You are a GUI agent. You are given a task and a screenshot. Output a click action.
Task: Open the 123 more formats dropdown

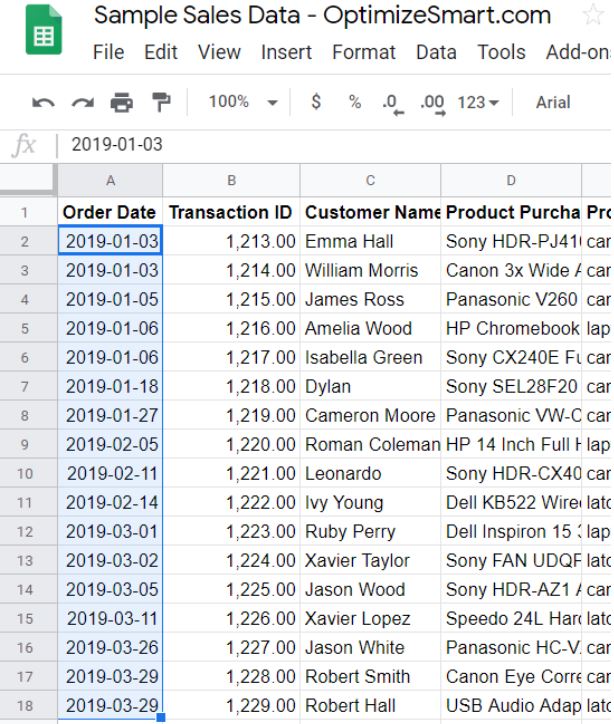click(x=478, y=102)
